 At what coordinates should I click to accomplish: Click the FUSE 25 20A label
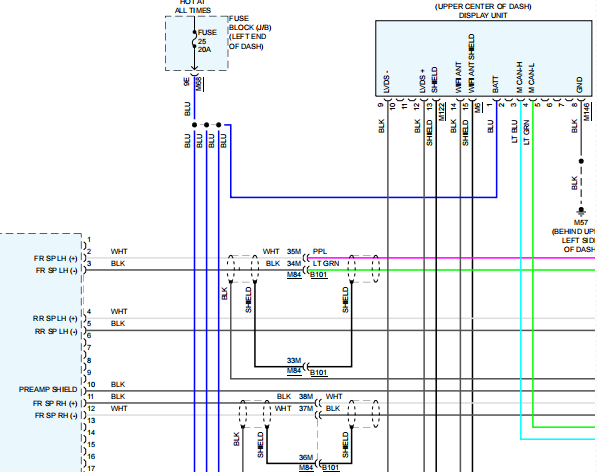pos(207,41)
